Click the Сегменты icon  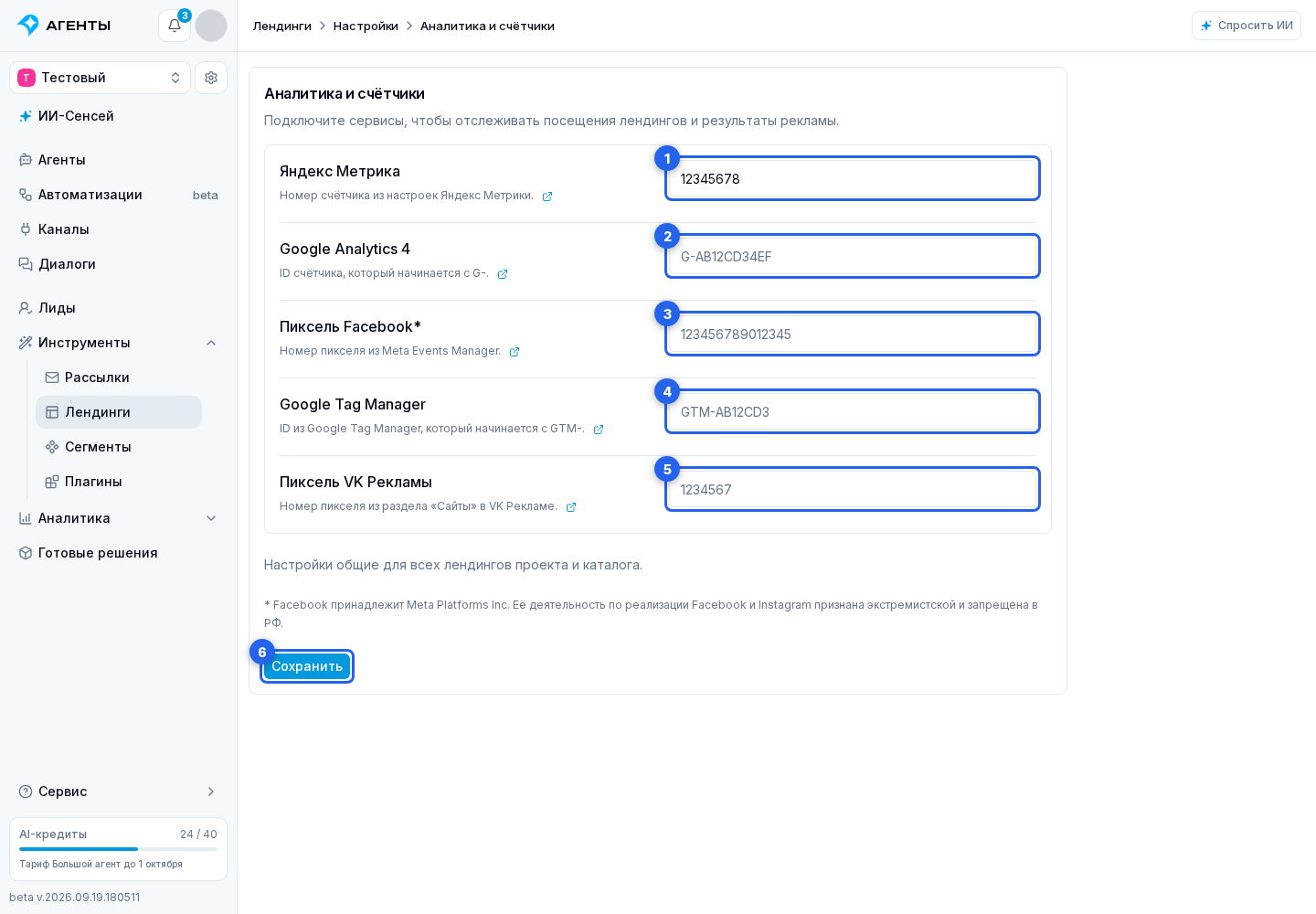[52, 447]
